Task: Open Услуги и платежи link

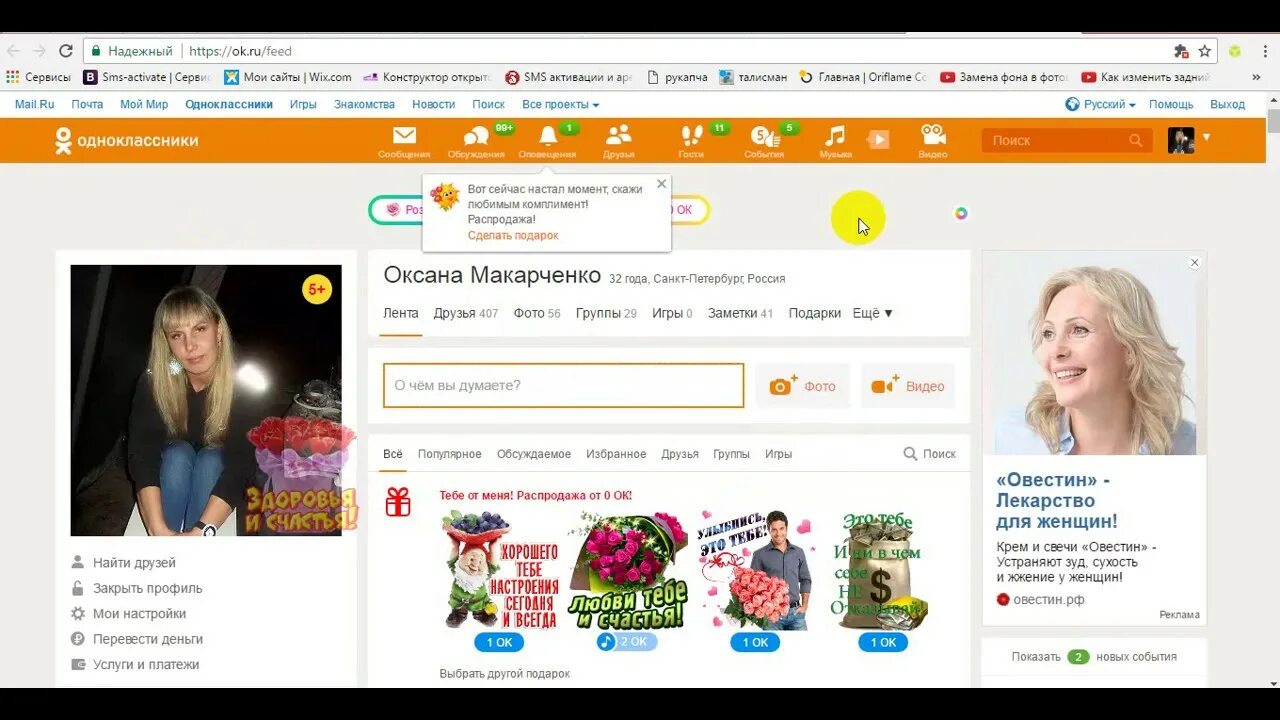Action: pos(146,665)
